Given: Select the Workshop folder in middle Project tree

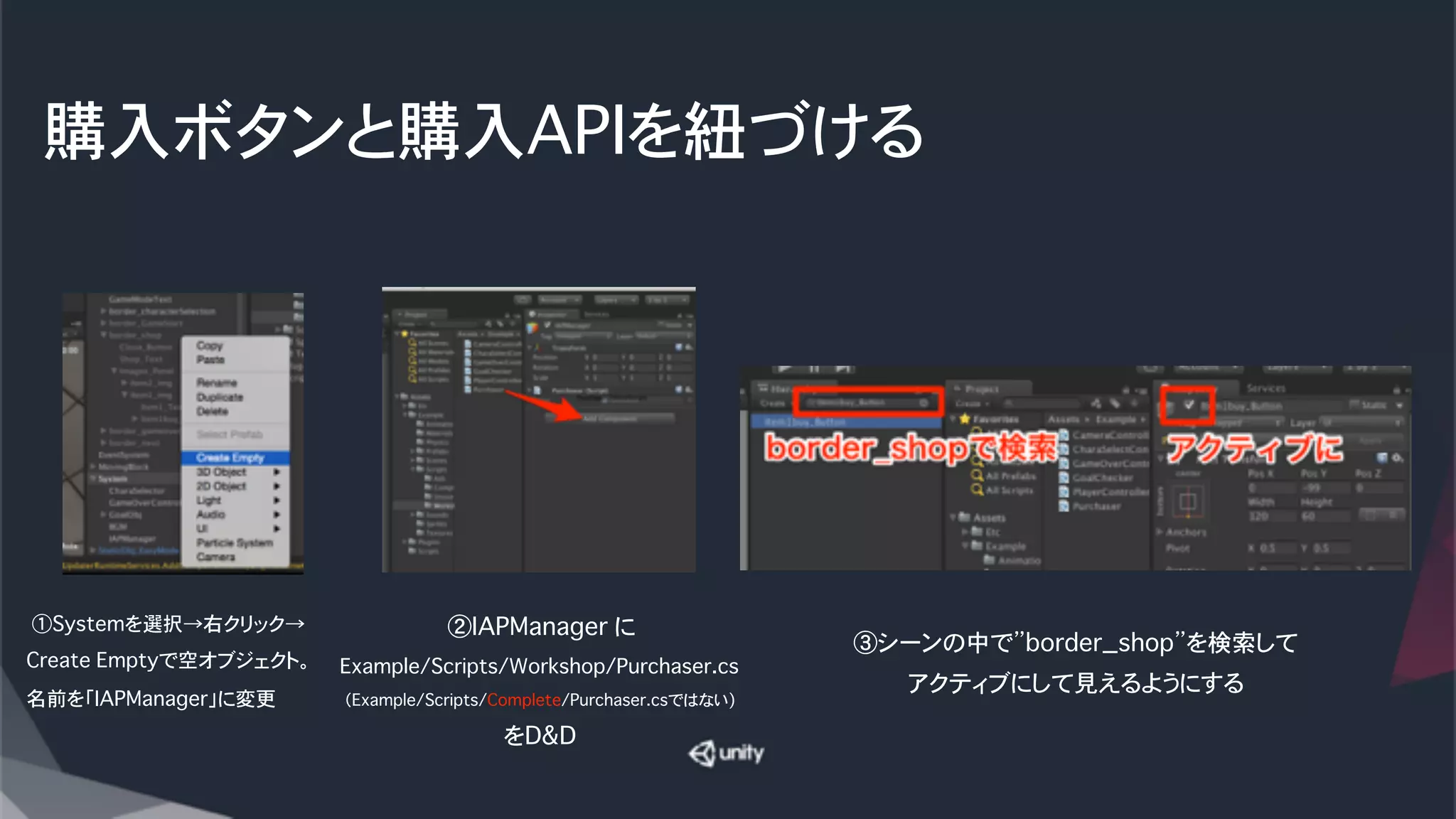Looking at the screenshot, I should click(440, 505).
